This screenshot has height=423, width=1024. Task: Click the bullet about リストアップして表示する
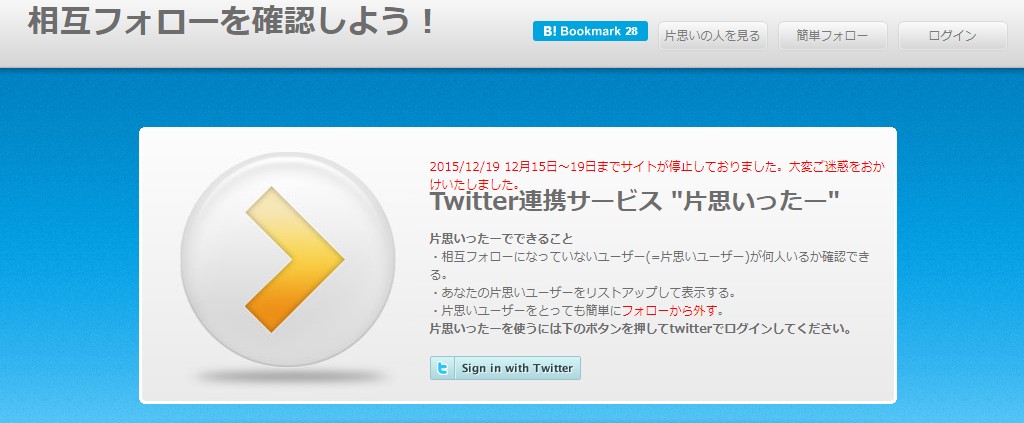583,292
